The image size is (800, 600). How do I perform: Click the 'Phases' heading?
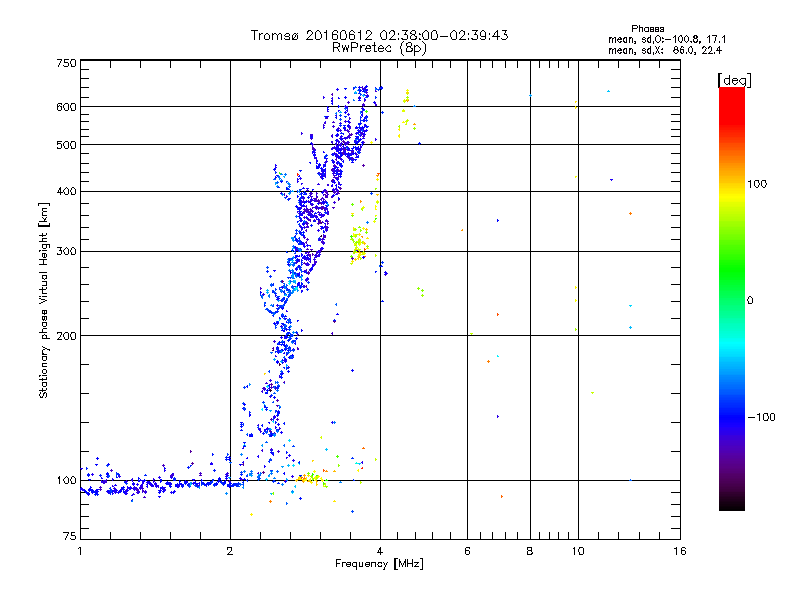coord(647,29)
